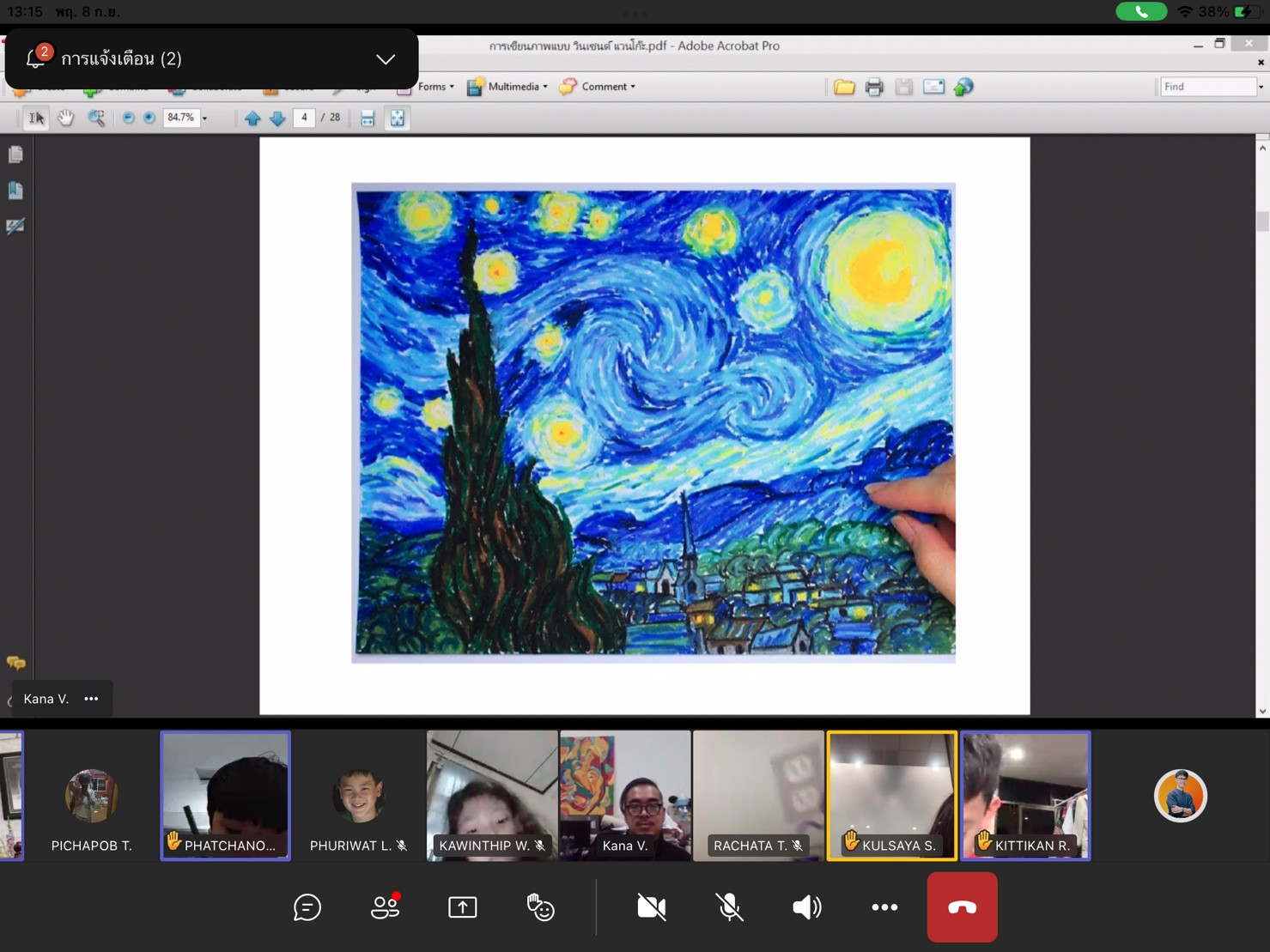Go to next page with down arrow

click(x=277, y=118)
